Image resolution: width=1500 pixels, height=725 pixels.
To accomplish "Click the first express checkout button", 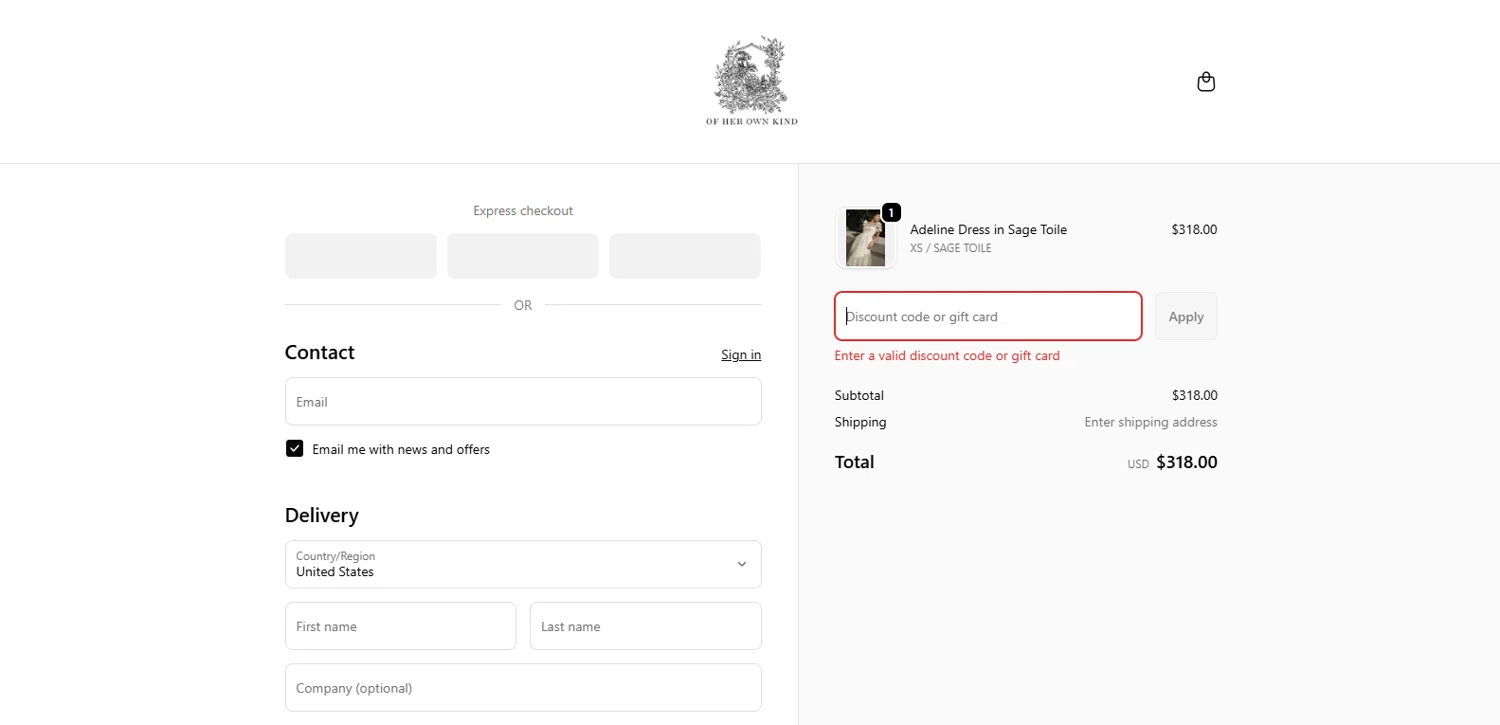I will tap(361, 256).
